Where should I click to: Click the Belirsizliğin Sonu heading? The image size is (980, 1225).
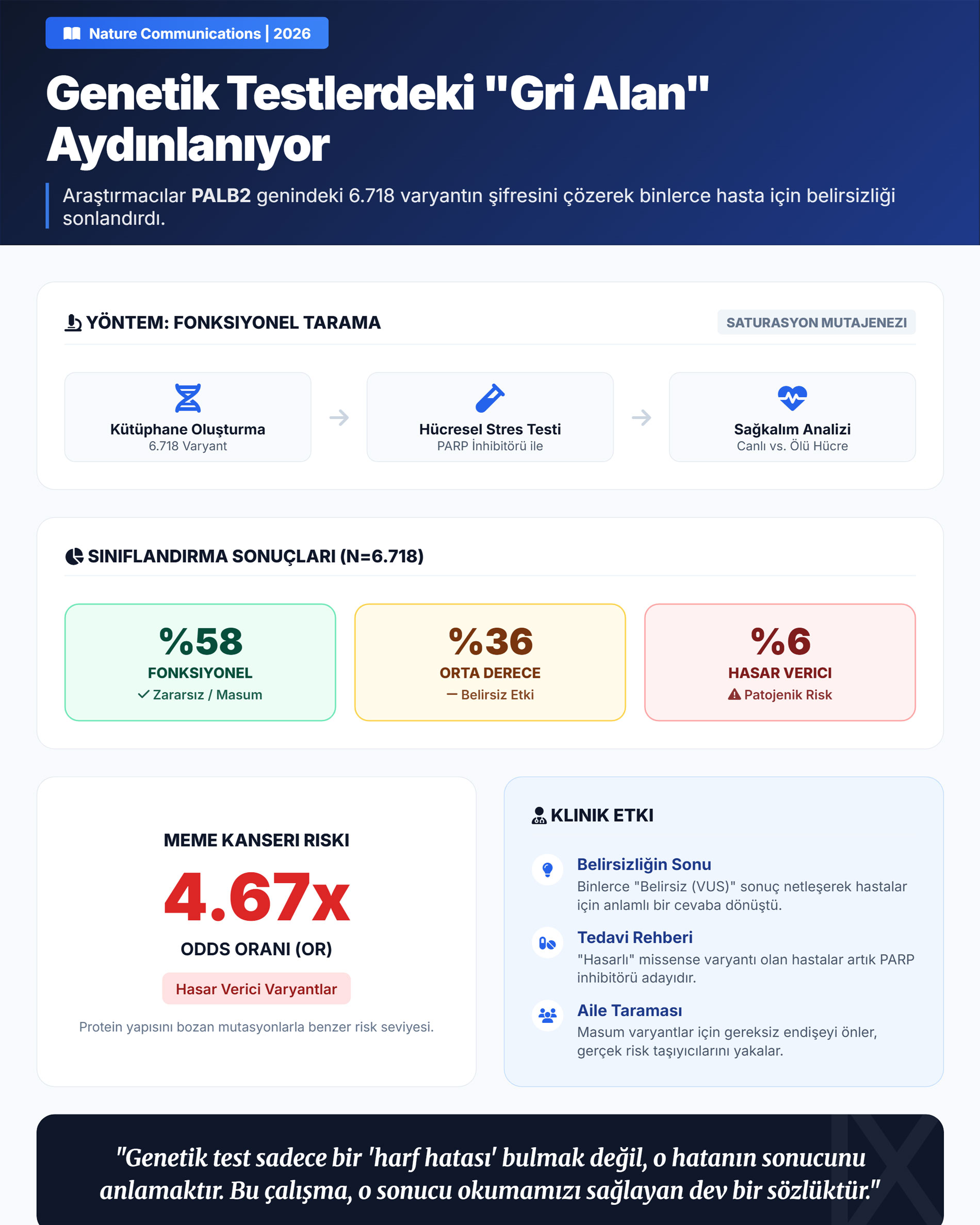coord(644,864)
